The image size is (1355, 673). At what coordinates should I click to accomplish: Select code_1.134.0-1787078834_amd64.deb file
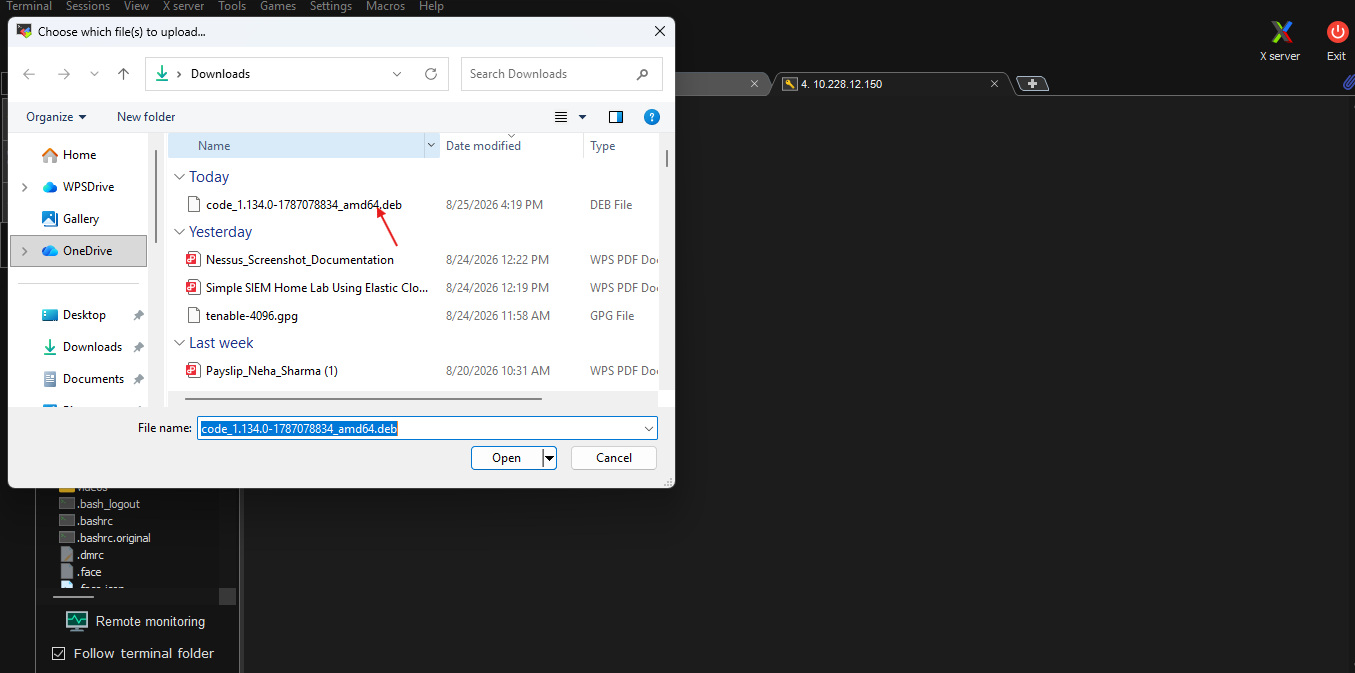coord(304,205)
